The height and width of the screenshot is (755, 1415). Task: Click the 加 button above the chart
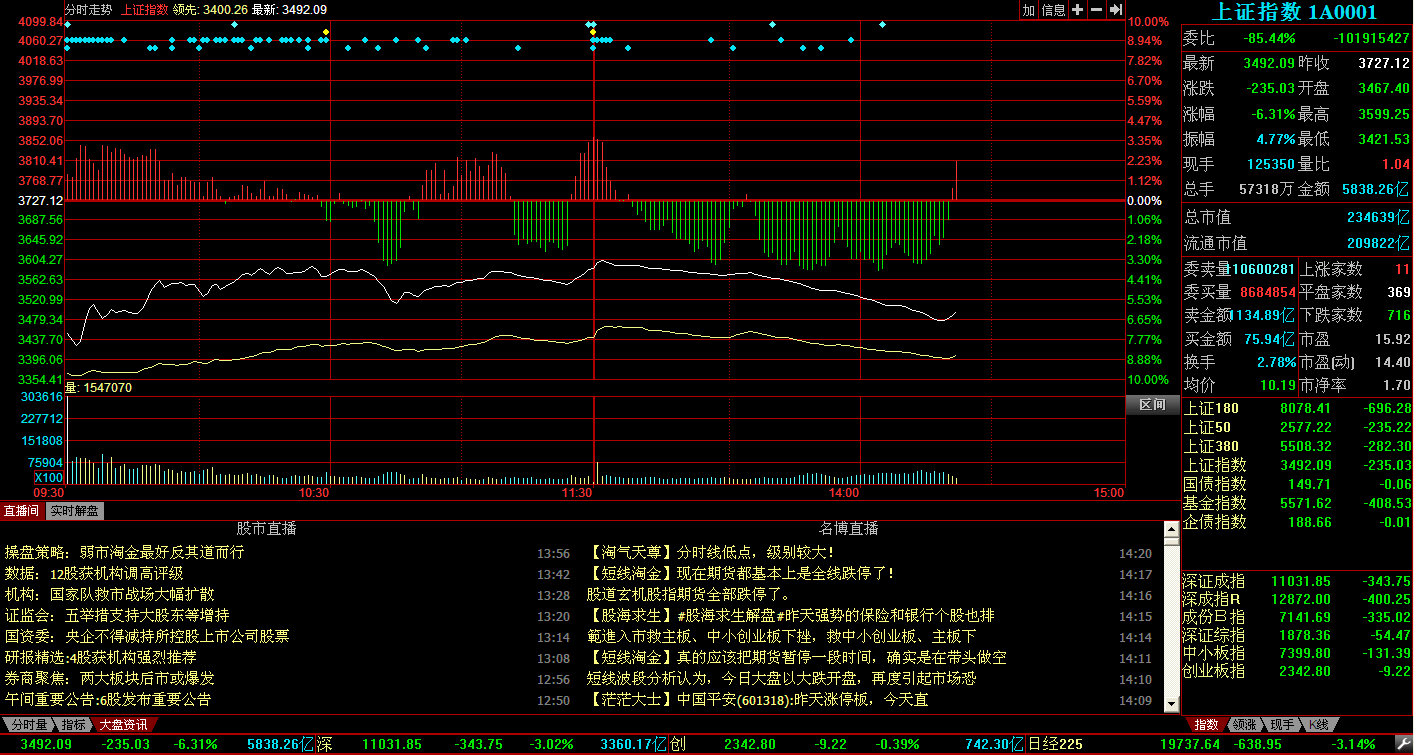click(1029, 10)
